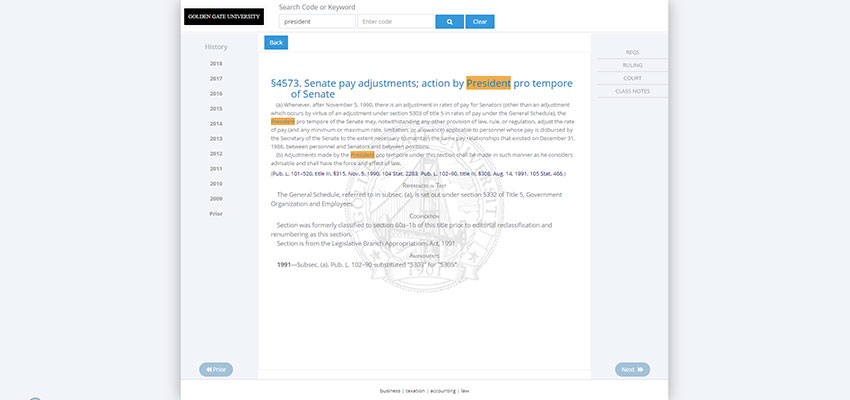Click the 'taxation' footer link
Viewport: 850px width, 400px height.
(415, 391)
